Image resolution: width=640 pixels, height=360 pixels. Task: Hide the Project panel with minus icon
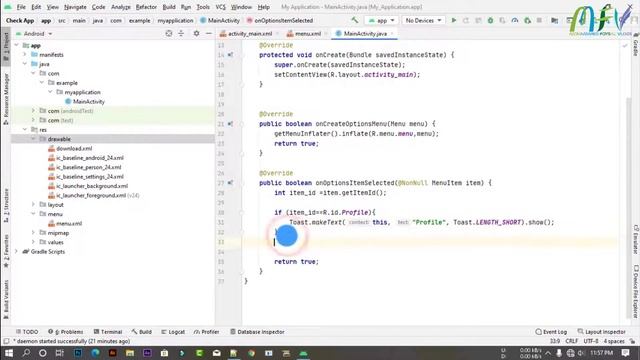click(x=209, y=33)
